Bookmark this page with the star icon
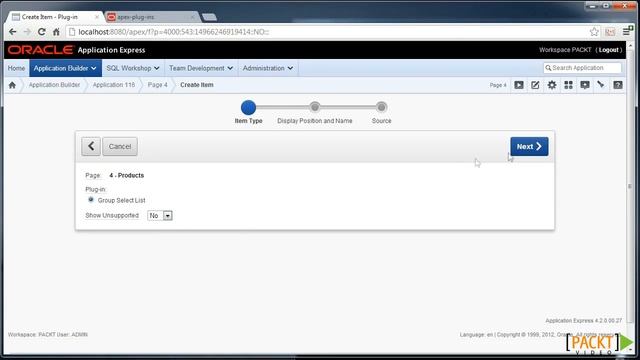This screenshot has height=360, width=640. [594, 32]
